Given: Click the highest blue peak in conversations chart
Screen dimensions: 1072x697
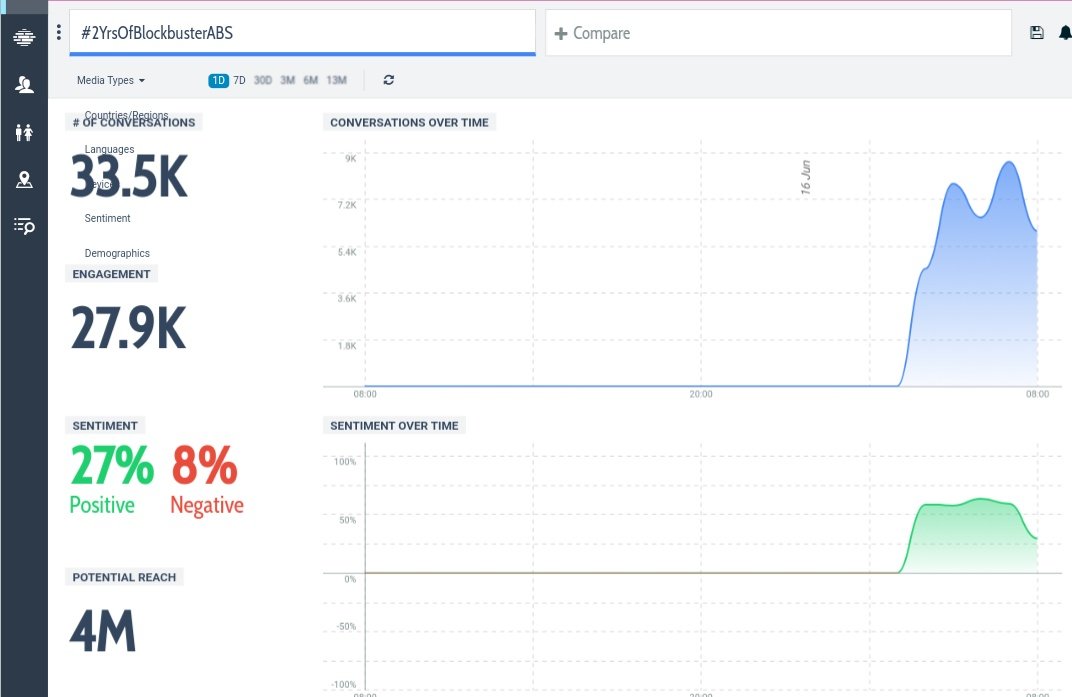Looking at the screenshot, I should coord(1009,163).
